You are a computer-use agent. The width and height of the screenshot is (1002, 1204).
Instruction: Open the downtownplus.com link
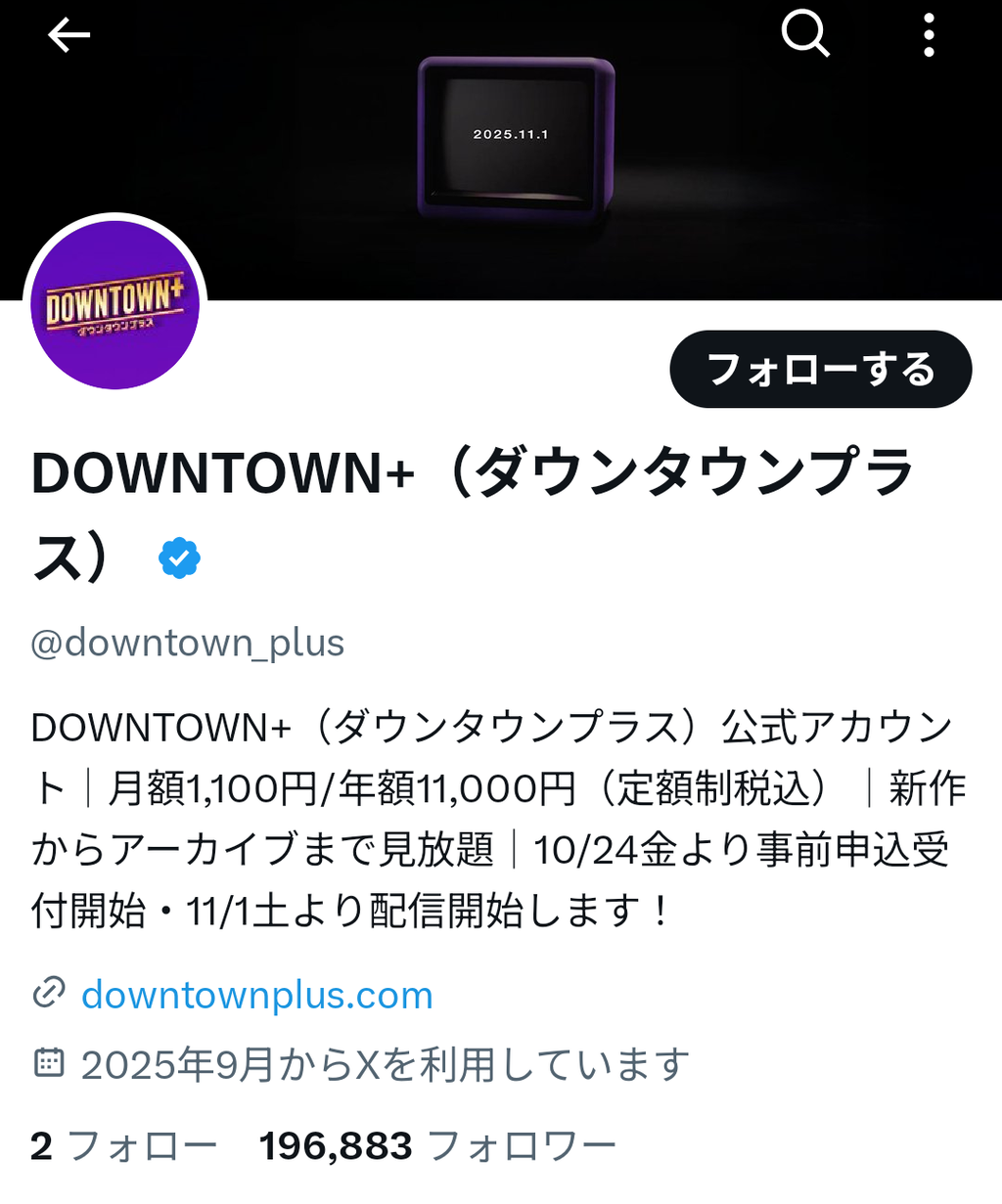[x=256, y=995]
